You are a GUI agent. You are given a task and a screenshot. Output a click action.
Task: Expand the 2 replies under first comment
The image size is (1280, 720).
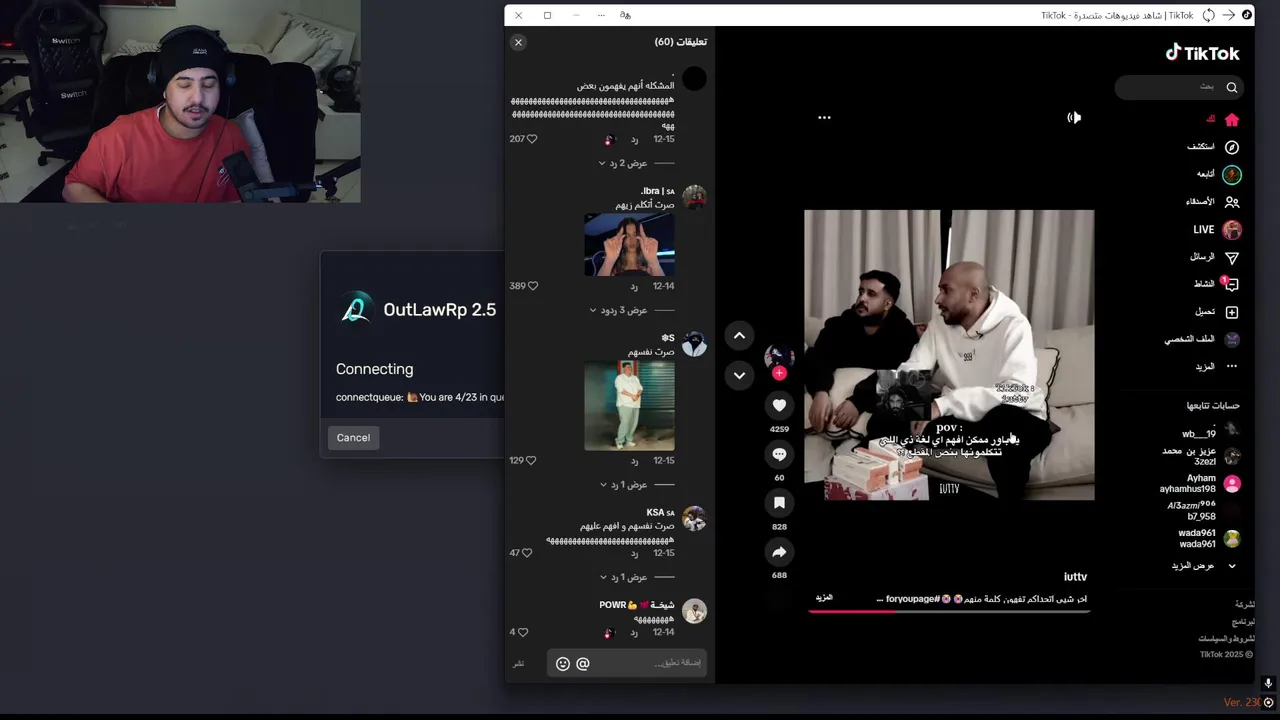(623, 163)
